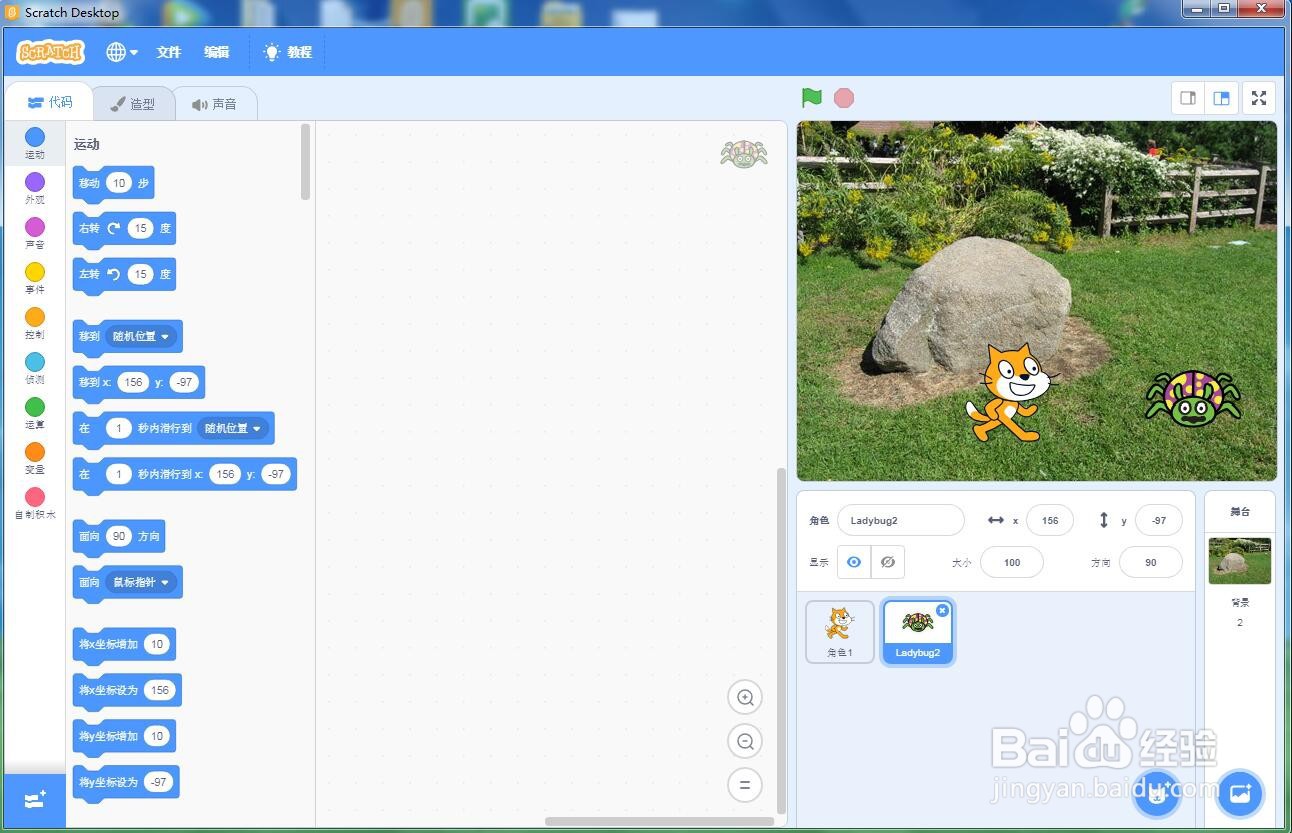Image resolution: width=1292 pixels, height=833 pixels.
Task: Select the stage backdrop thumbnail
Action: pyautogui.click(x=1240, y=561)
